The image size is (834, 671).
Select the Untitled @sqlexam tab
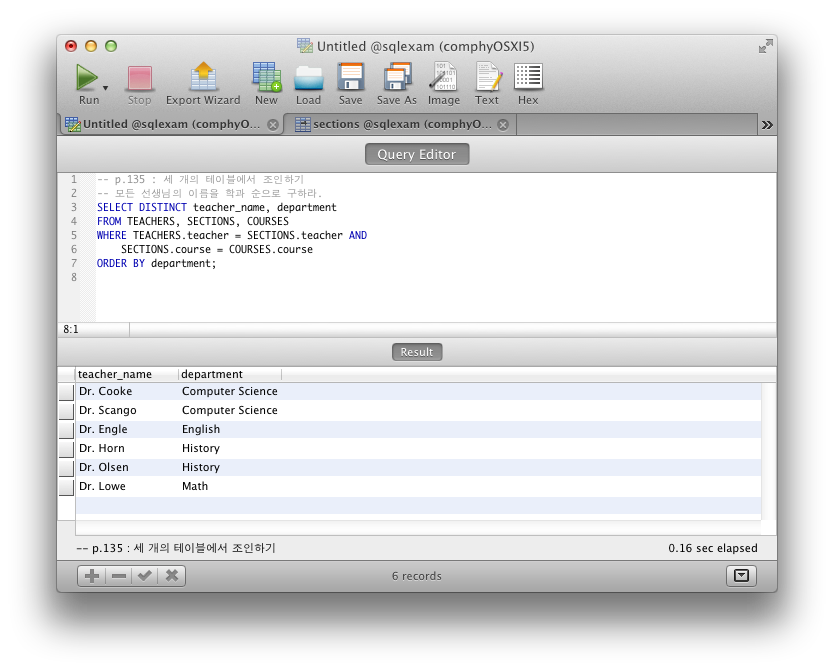click(170, 124)
